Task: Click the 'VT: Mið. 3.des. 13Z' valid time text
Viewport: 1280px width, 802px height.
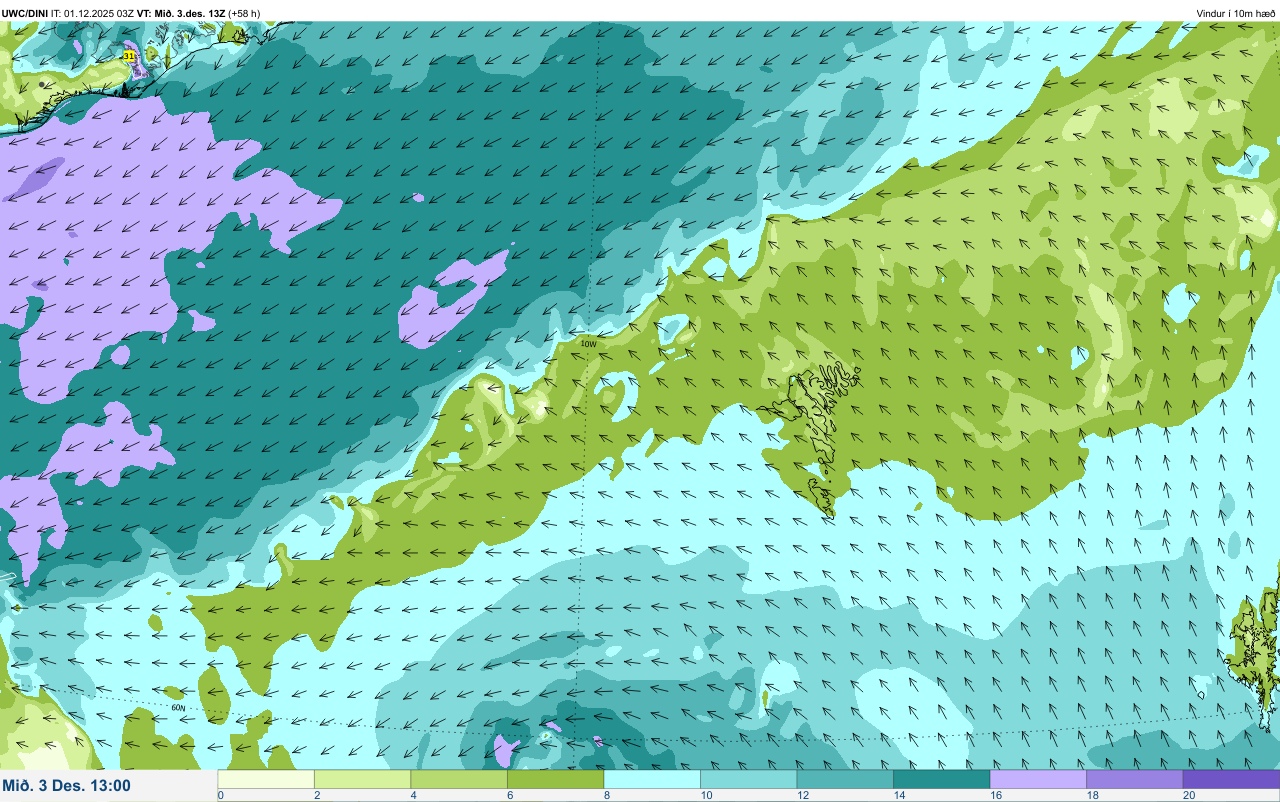Action: (181, 13)
